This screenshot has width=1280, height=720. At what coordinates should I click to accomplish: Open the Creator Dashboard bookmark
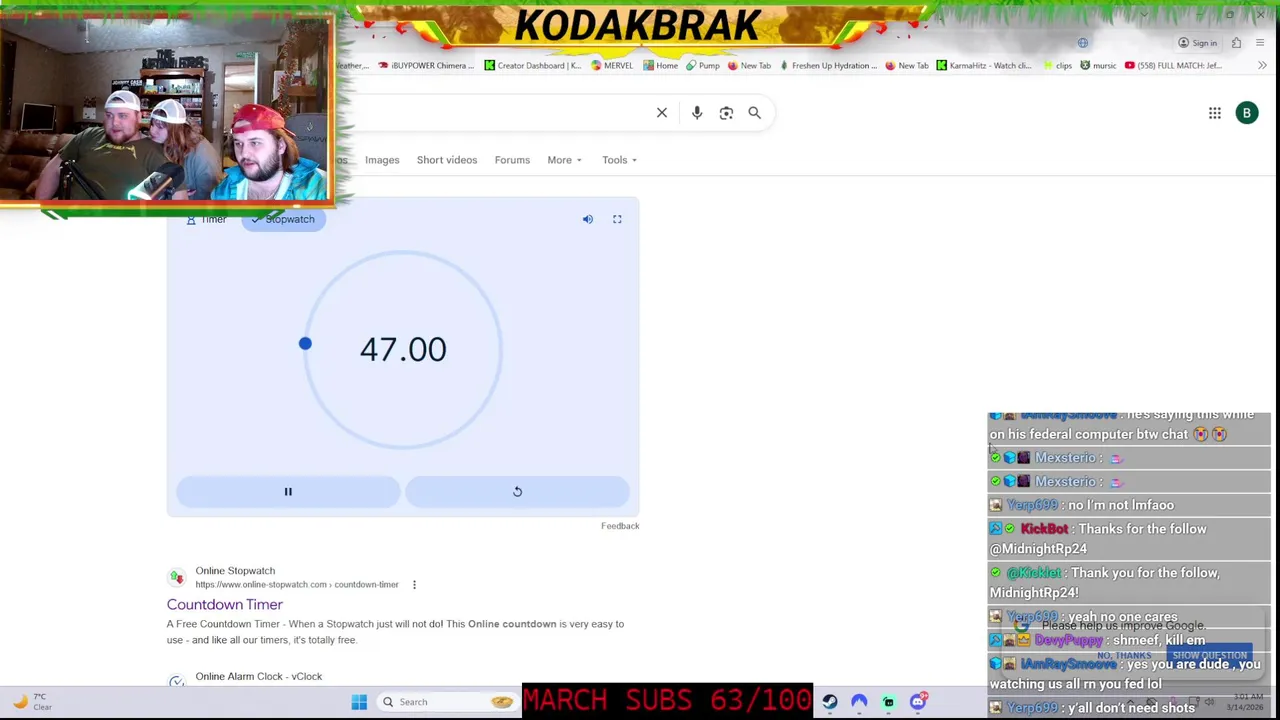coord(532,66)
